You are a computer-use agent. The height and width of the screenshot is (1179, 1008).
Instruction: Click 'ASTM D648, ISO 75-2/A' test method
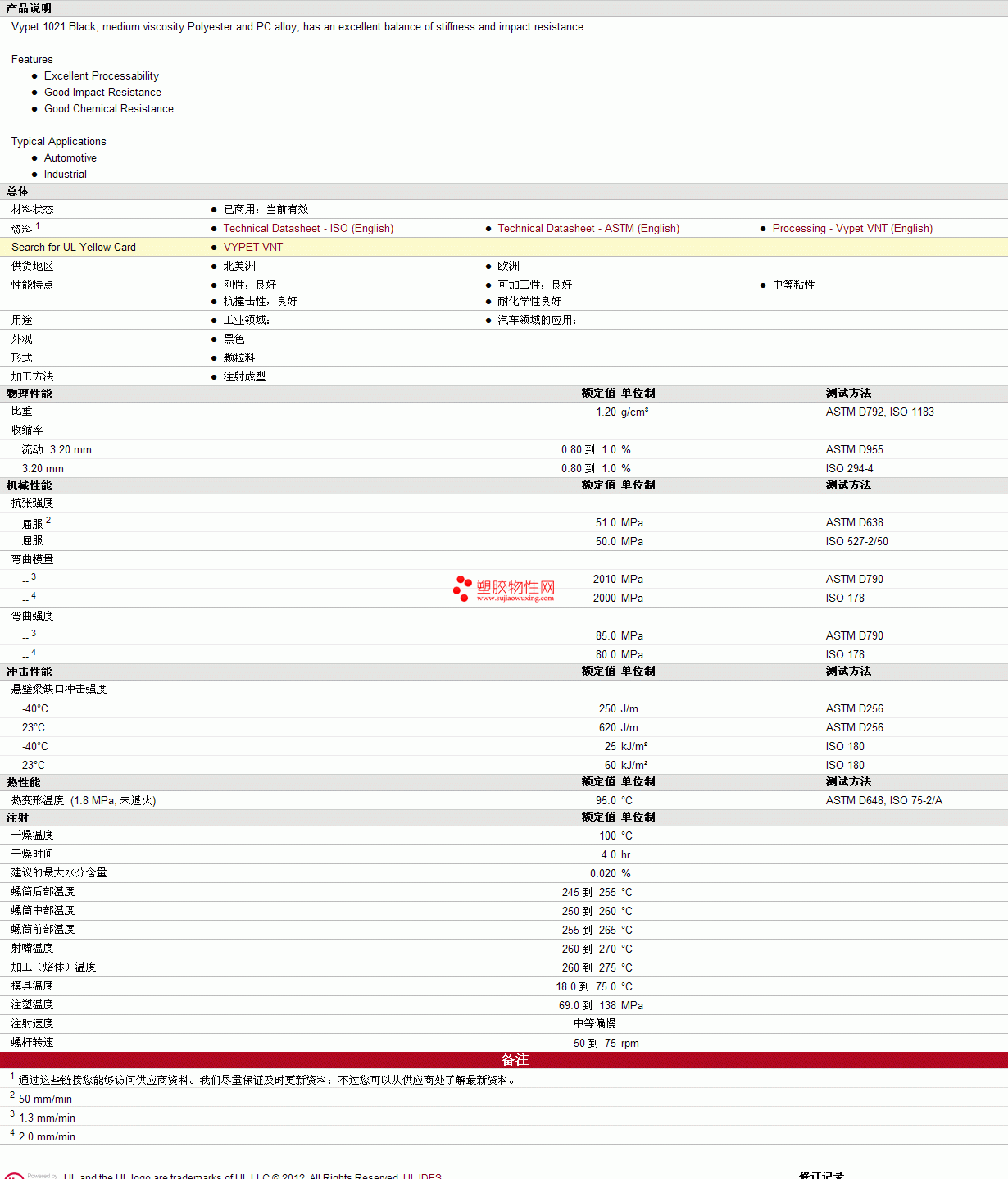(884, 801)
